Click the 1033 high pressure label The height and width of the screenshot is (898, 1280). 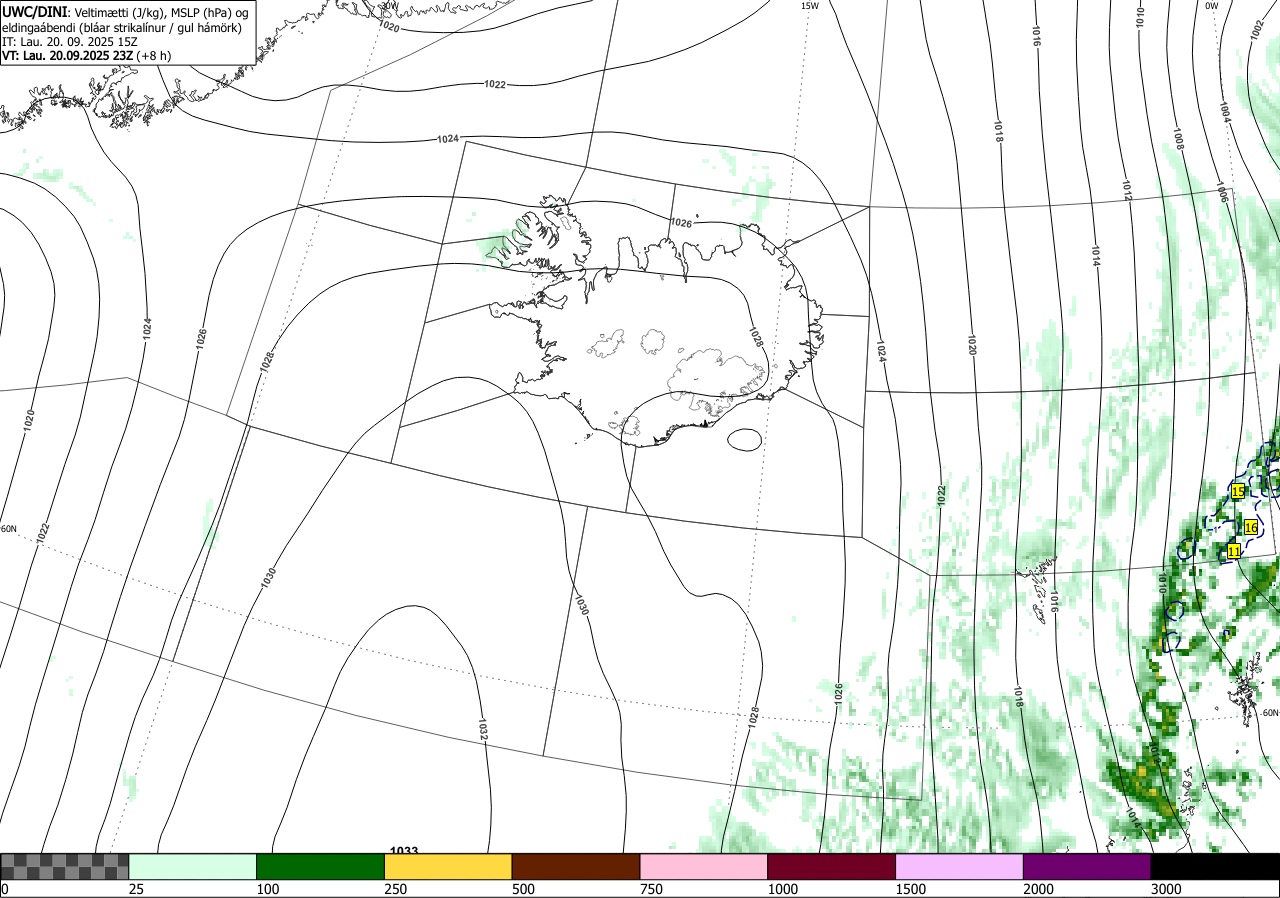click(404, 850)
